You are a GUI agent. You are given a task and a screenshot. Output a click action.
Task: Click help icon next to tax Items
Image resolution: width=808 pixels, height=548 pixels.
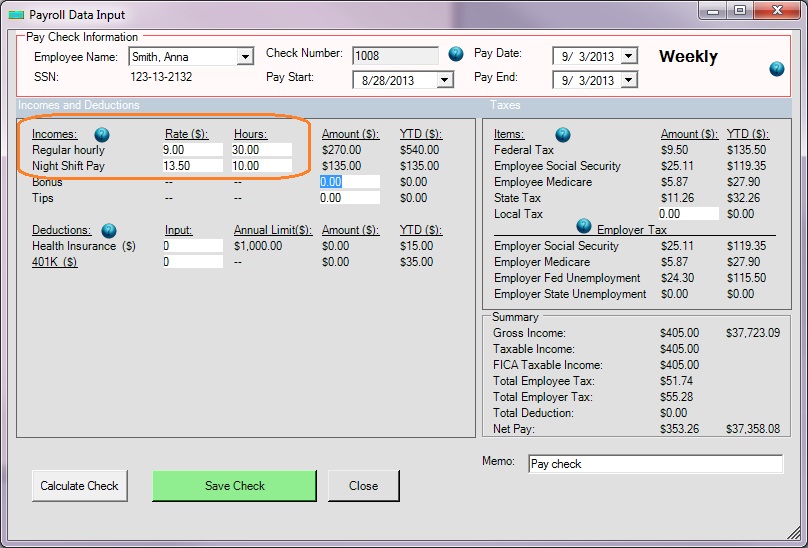point(562,134)
